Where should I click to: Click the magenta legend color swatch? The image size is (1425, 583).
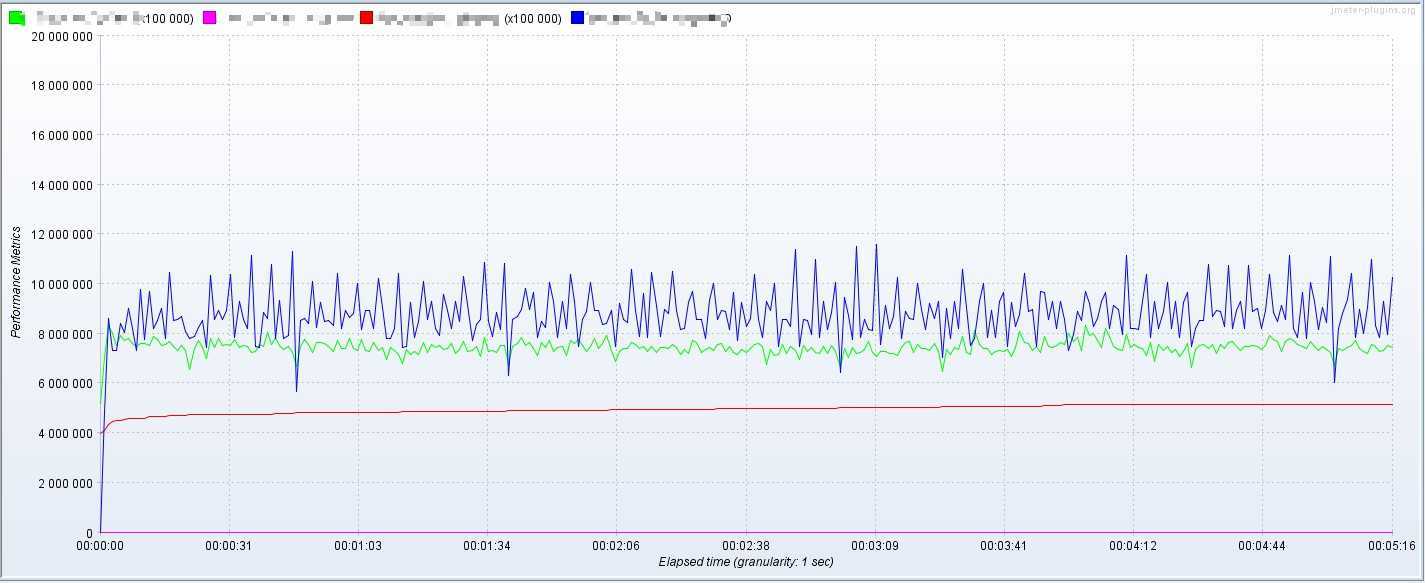pos(209,18)
